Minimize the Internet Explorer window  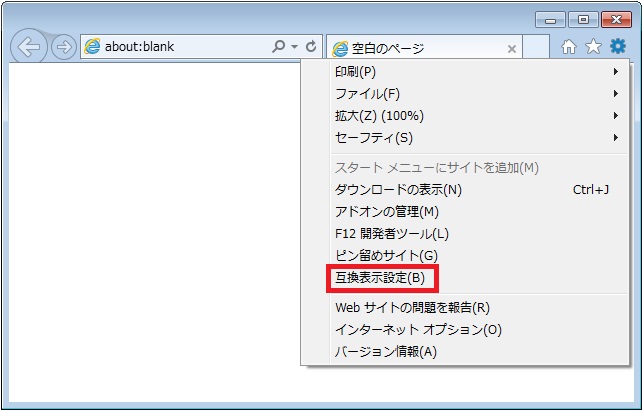tap(550, 20)
